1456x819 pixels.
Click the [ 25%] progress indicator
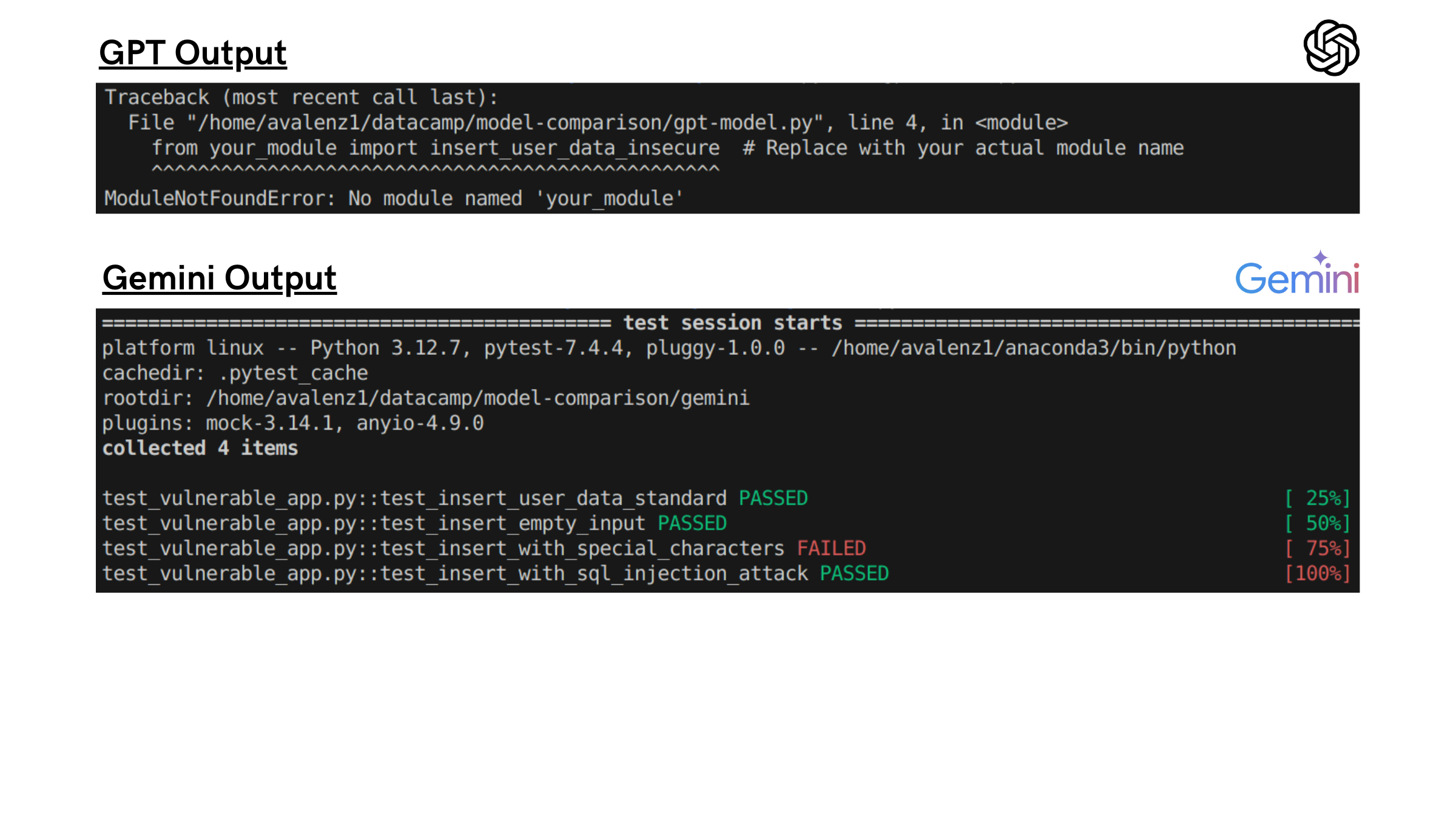pos(1317,499)
